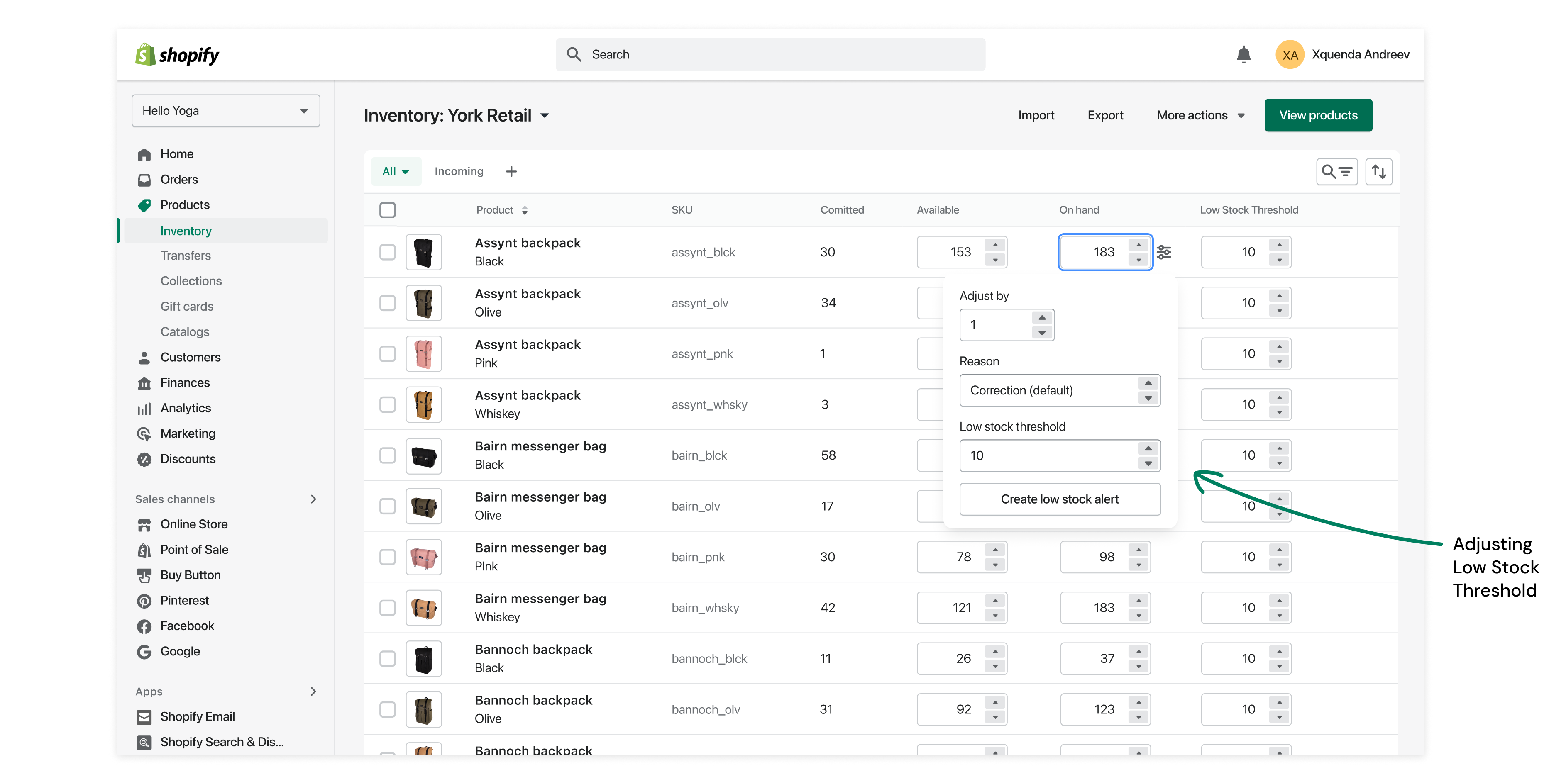The width and height of the screenshot is (1544, 784).
Task: Increase the Adjust by value with up arrow
Action: pos(1042,318)
